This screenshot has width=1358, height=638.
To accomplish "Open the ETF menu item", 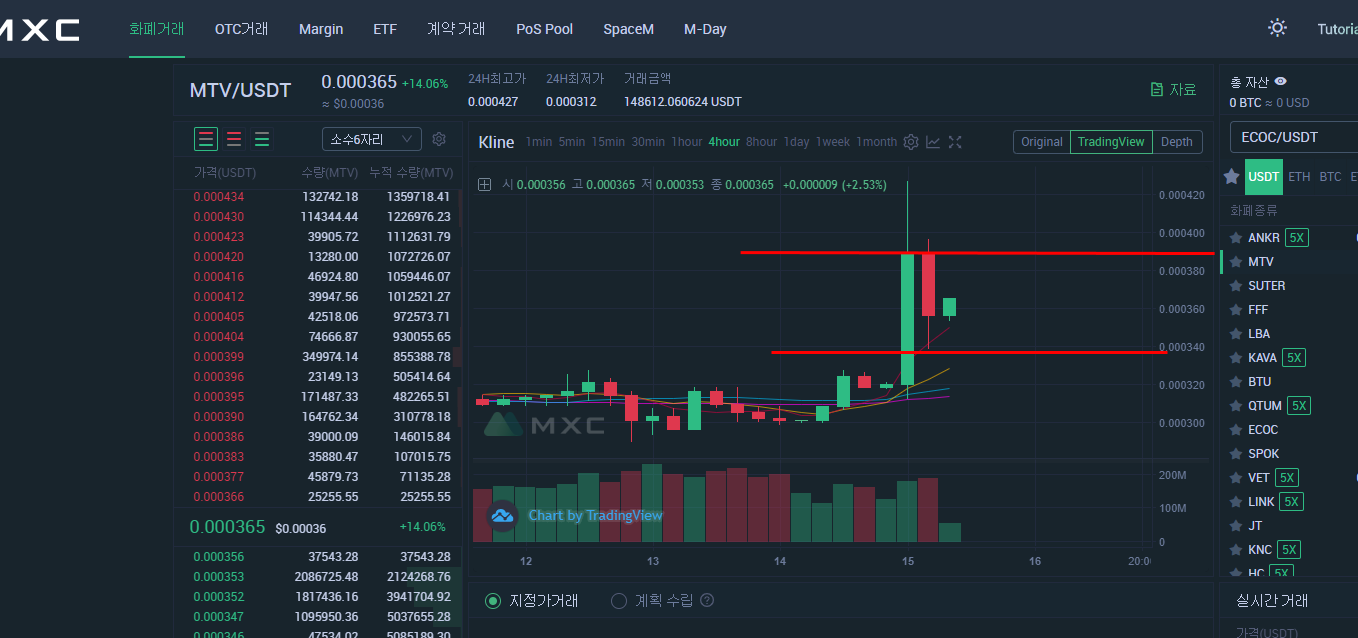I will click(x=385, y=29).
